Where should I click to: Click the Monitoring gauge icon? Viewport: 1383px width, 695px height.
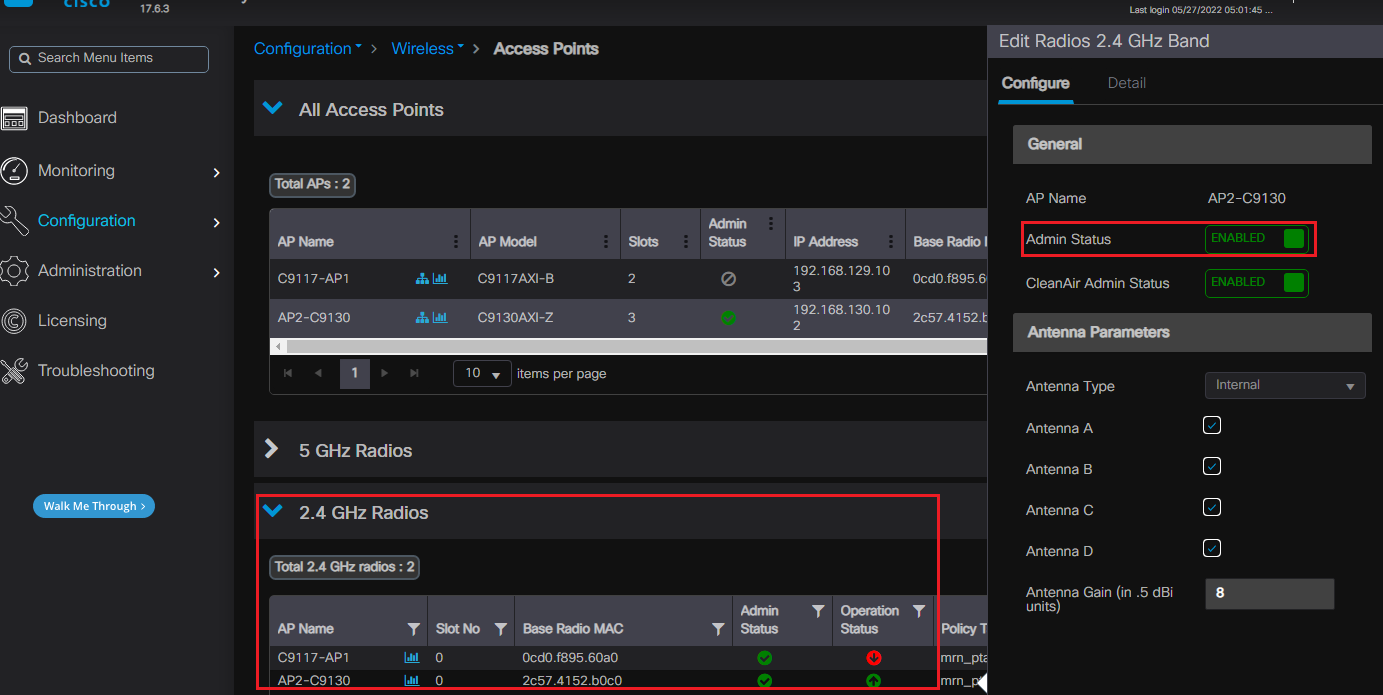[x=14, y=171]
